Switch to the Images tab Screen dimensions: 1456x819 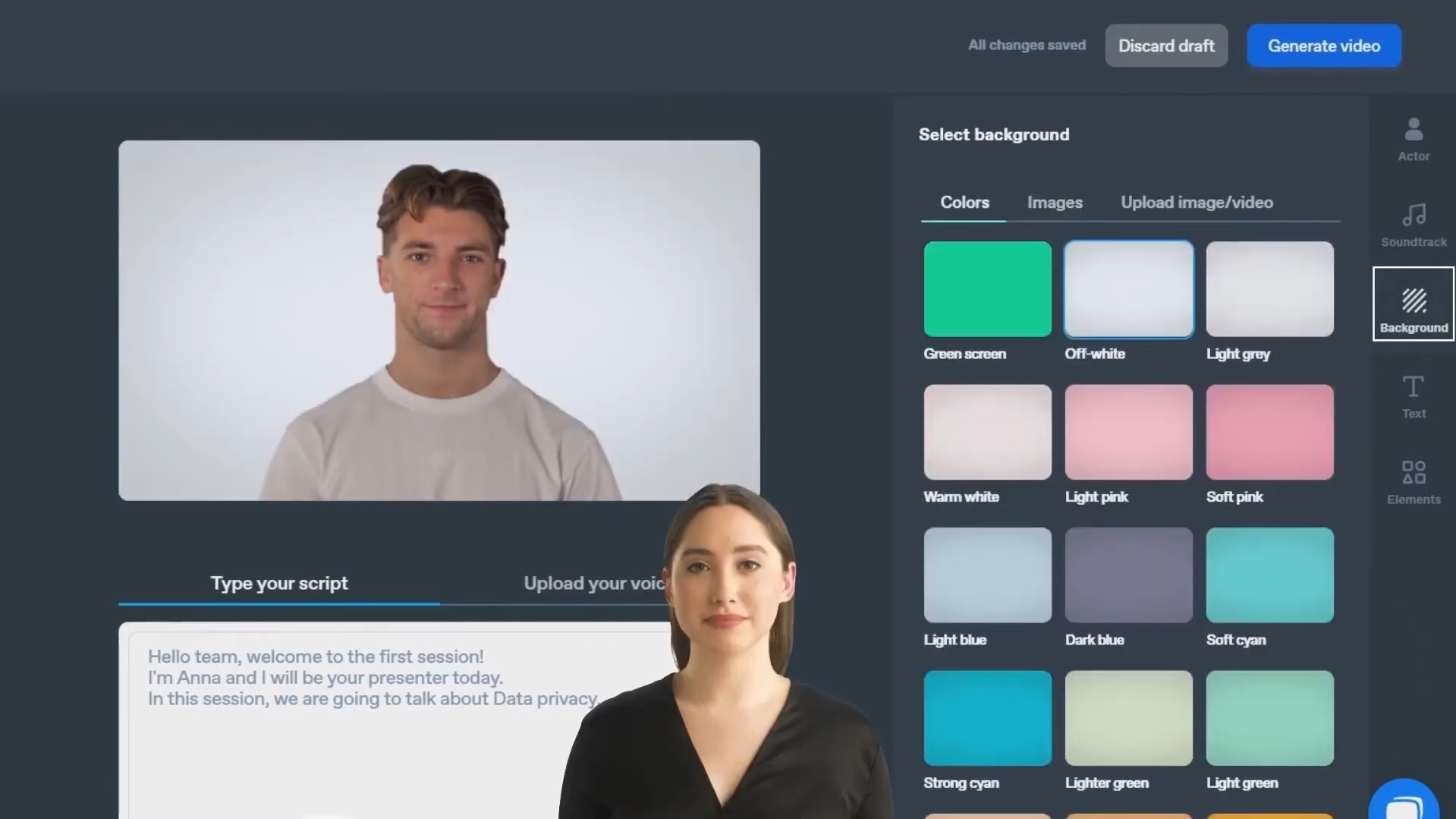[x=1055, y=202]
